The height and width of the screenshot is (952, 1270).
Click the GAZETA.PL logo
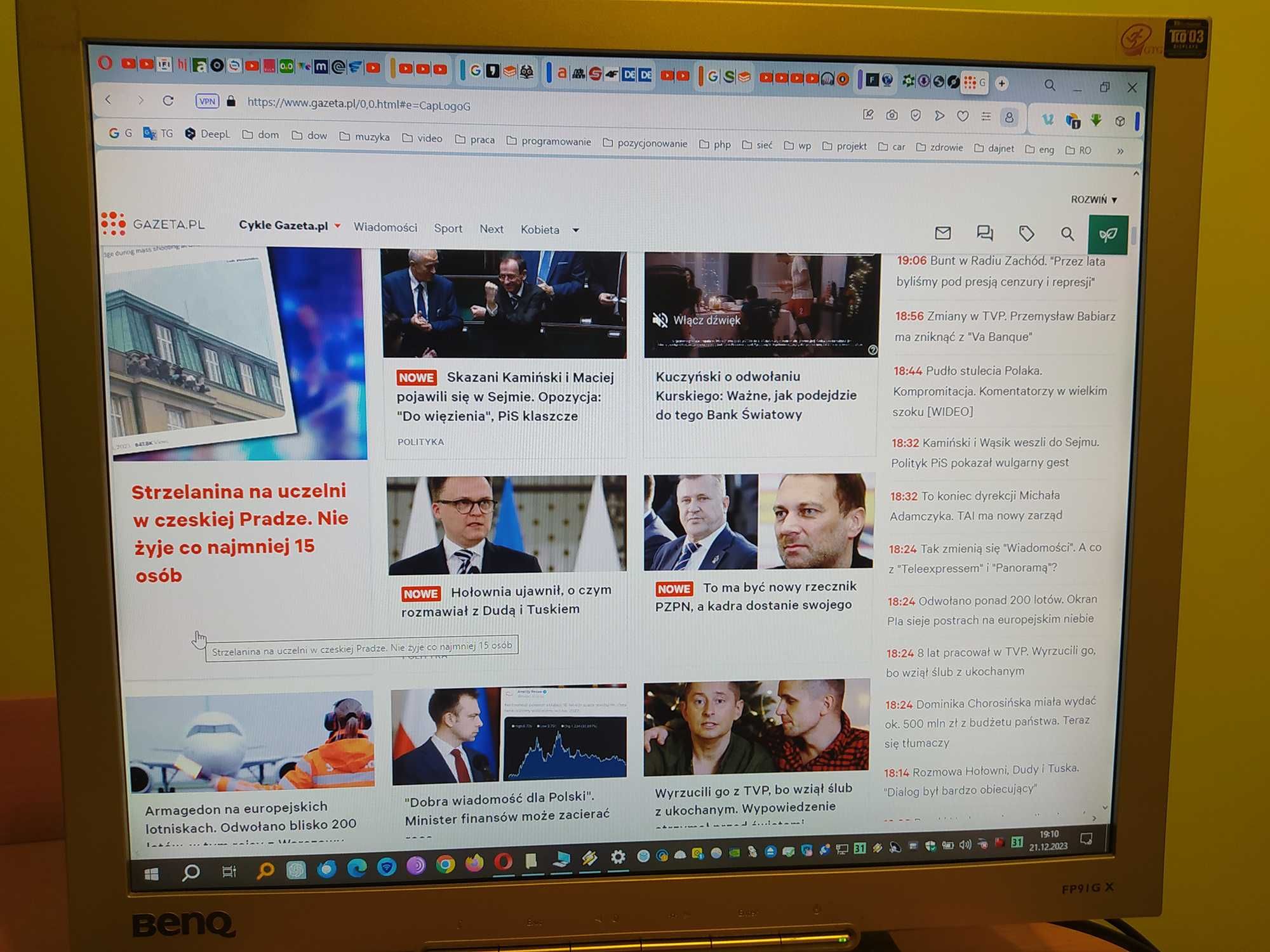[153, 223]
